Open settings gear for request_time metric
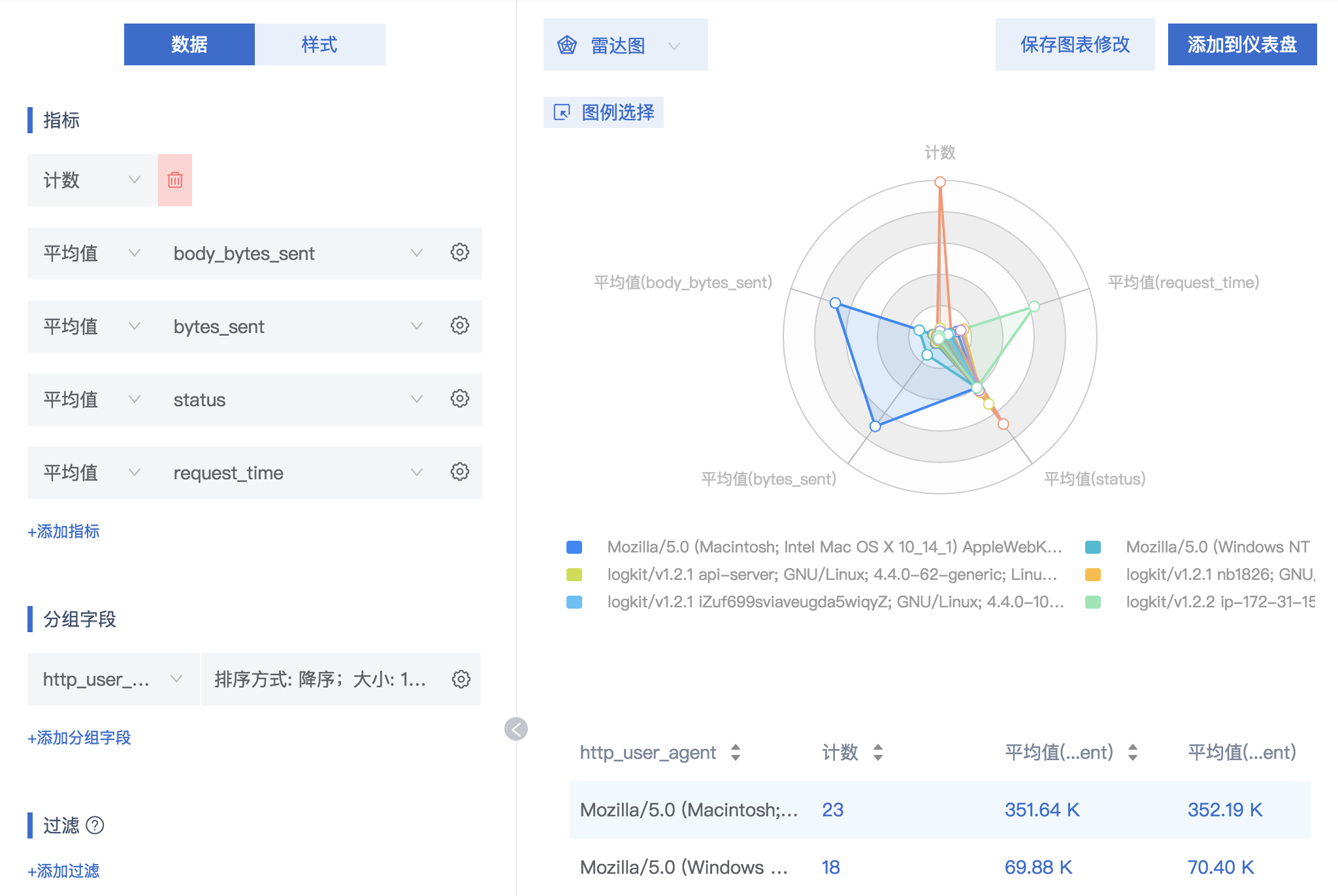The height and width of the screenshot is (896, 1338). tap(460, 472)
